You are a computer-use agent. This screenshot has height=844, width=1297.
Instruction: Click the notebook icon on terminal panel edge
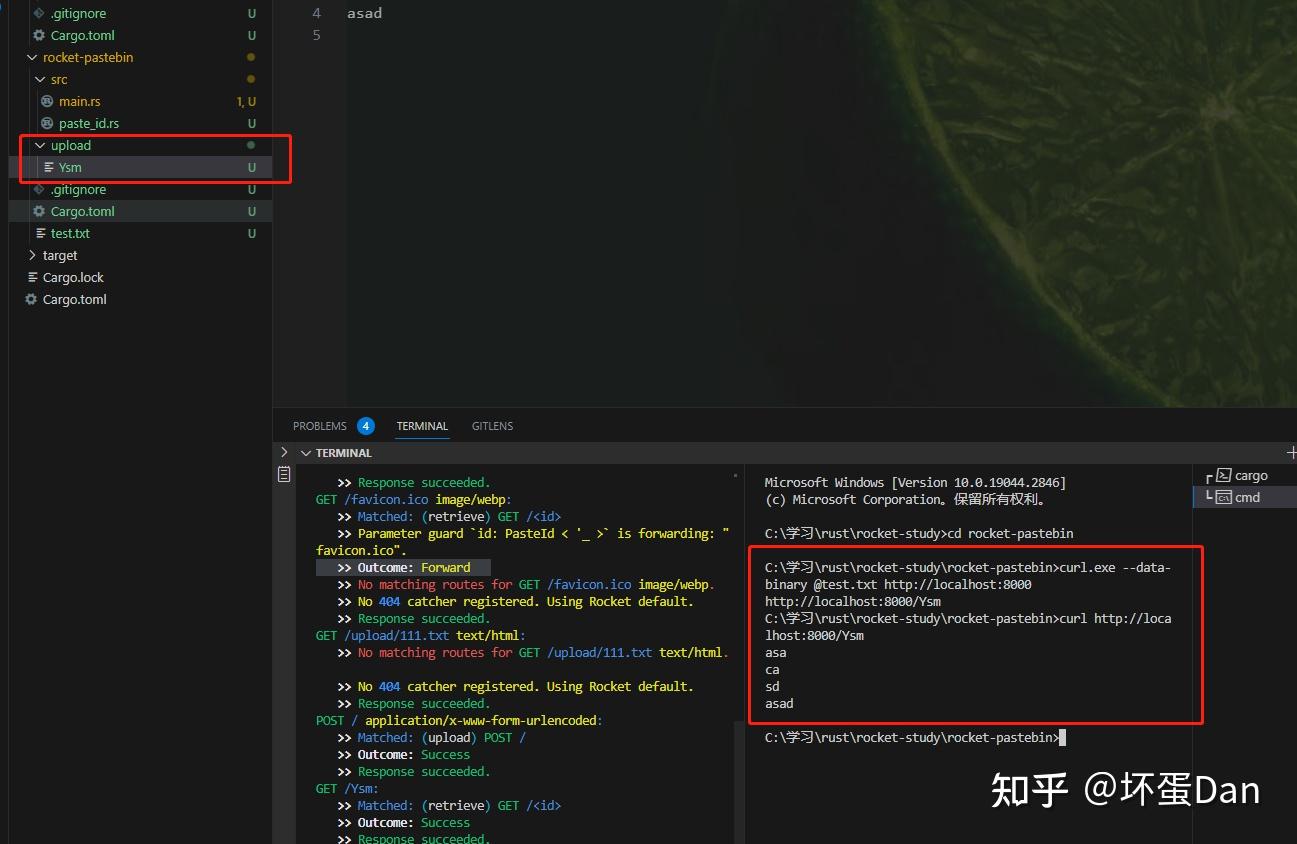tap(284, 474)
